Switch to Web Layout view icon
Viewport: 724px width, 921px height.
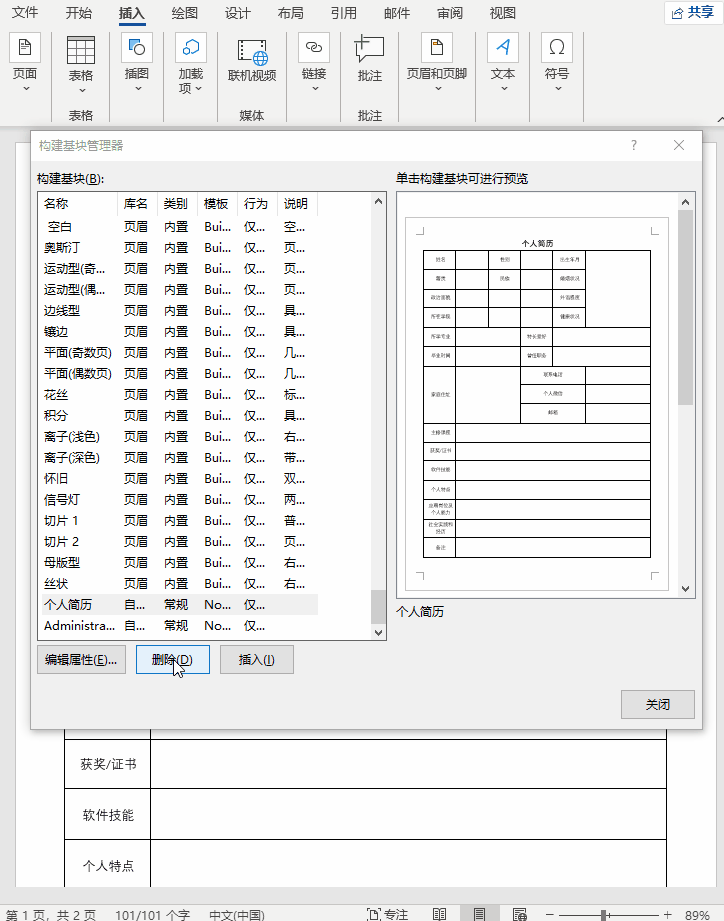pos(520,915)
